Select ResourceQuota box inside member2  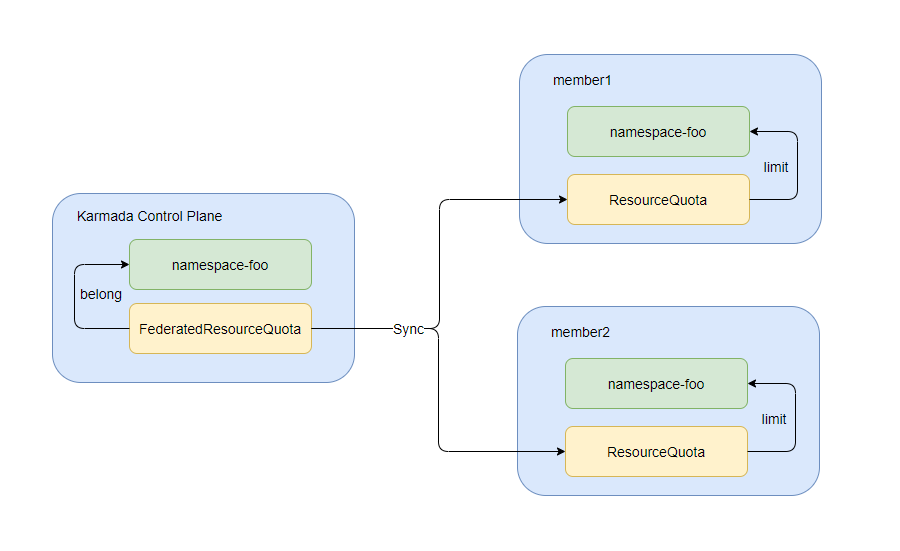point(656,452)
